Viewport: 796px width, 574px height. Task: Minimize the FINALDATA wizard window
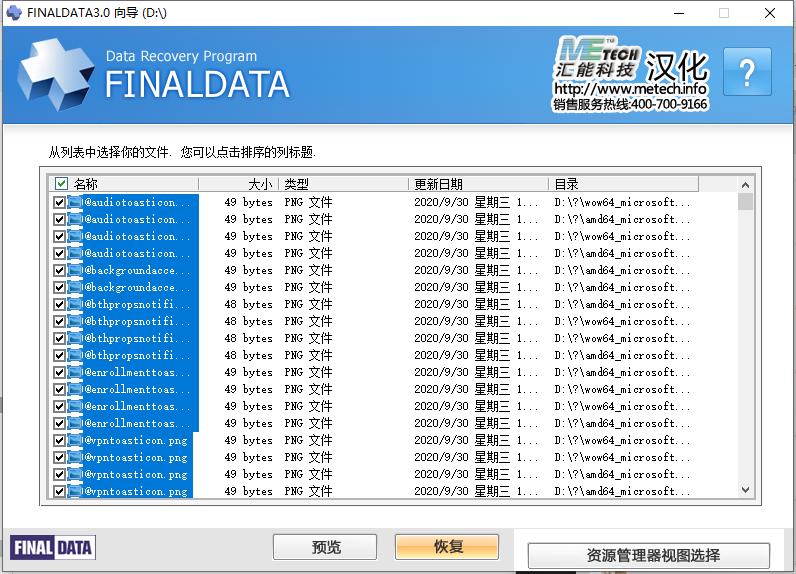point(679,13)
